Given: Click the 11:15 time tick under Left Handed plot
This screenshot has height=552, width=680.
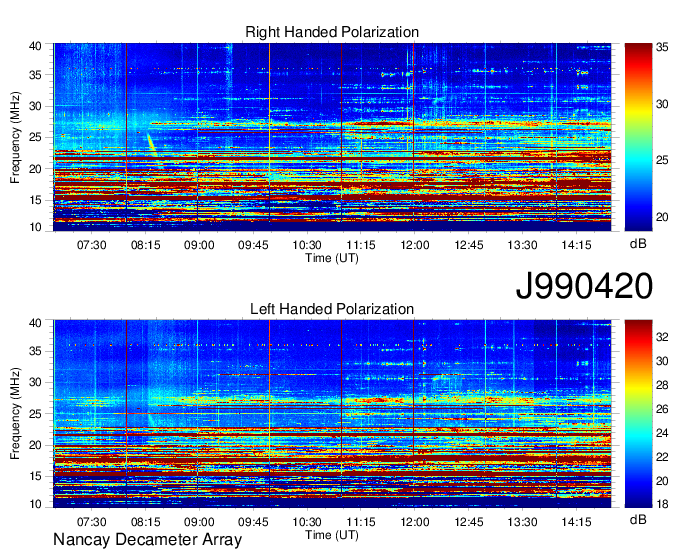Looking at the screenshot, I should (361, 522).
